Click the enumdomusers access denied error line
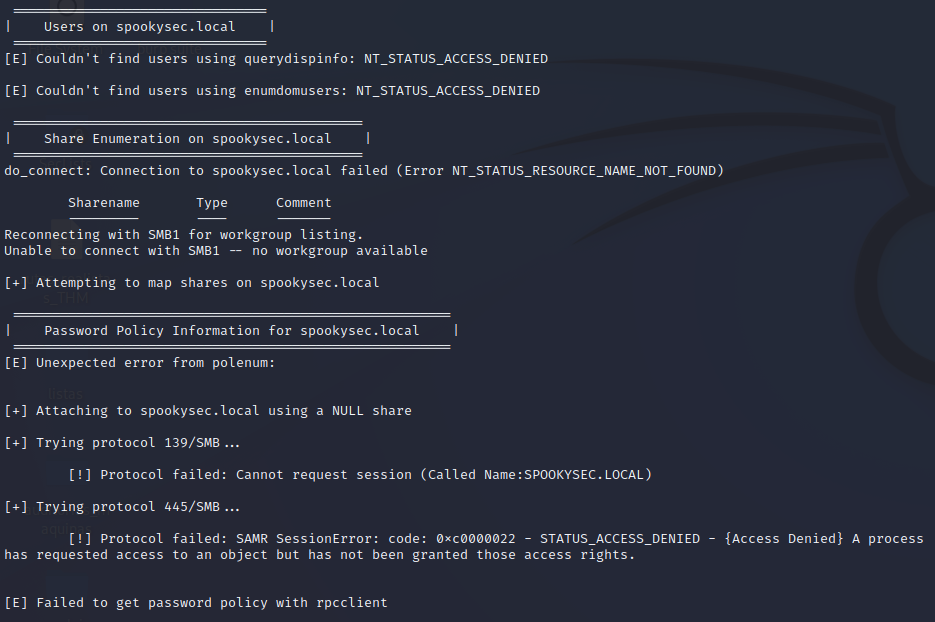This screenshot has height=622, width=935. pos(272,91)
